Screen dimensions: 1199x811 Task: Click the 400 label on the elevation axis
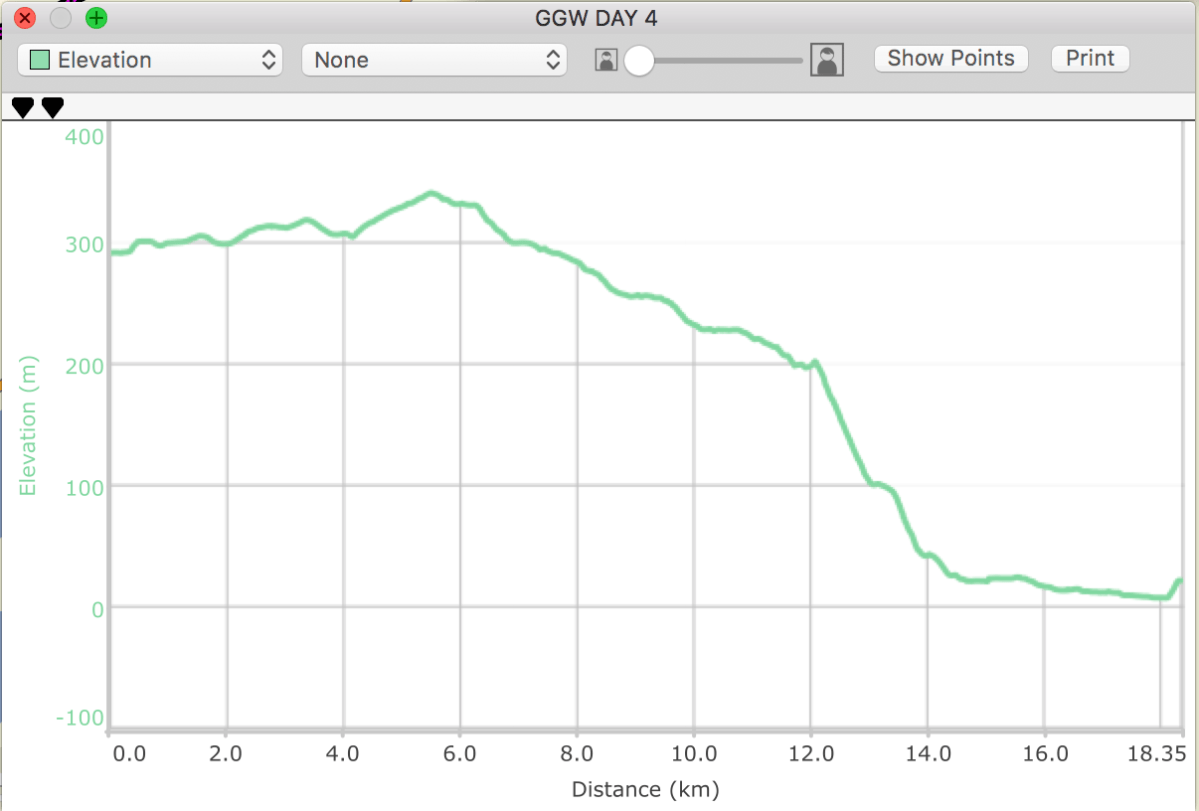[x=84, y=136]
